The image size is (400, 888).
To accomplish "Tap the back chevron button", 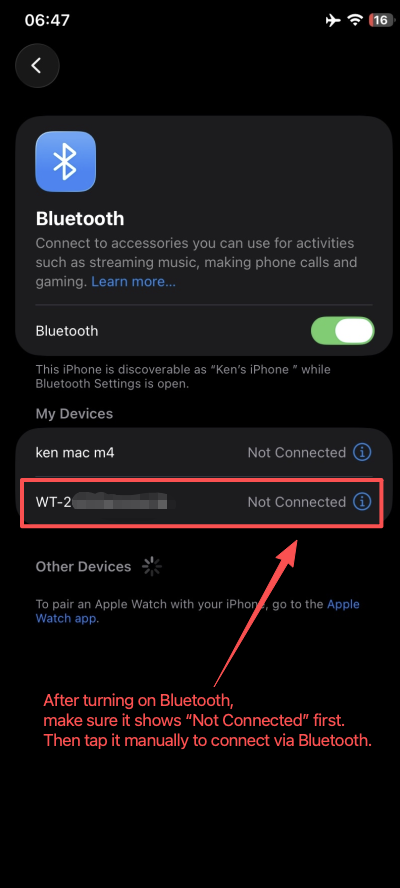I will click(x=37, y=66).
